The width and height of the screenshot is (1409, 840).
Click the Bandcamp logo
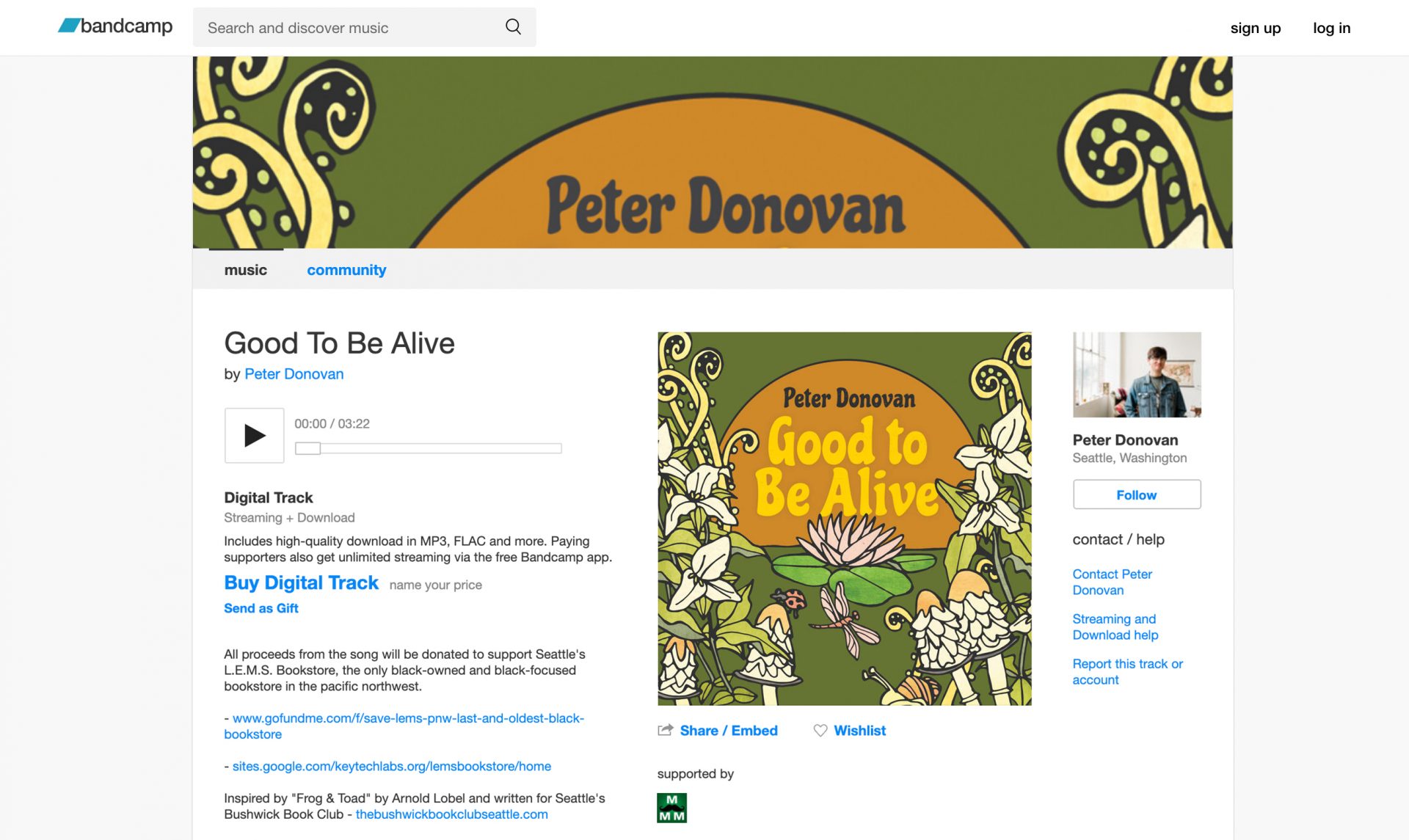pos(115,26)
